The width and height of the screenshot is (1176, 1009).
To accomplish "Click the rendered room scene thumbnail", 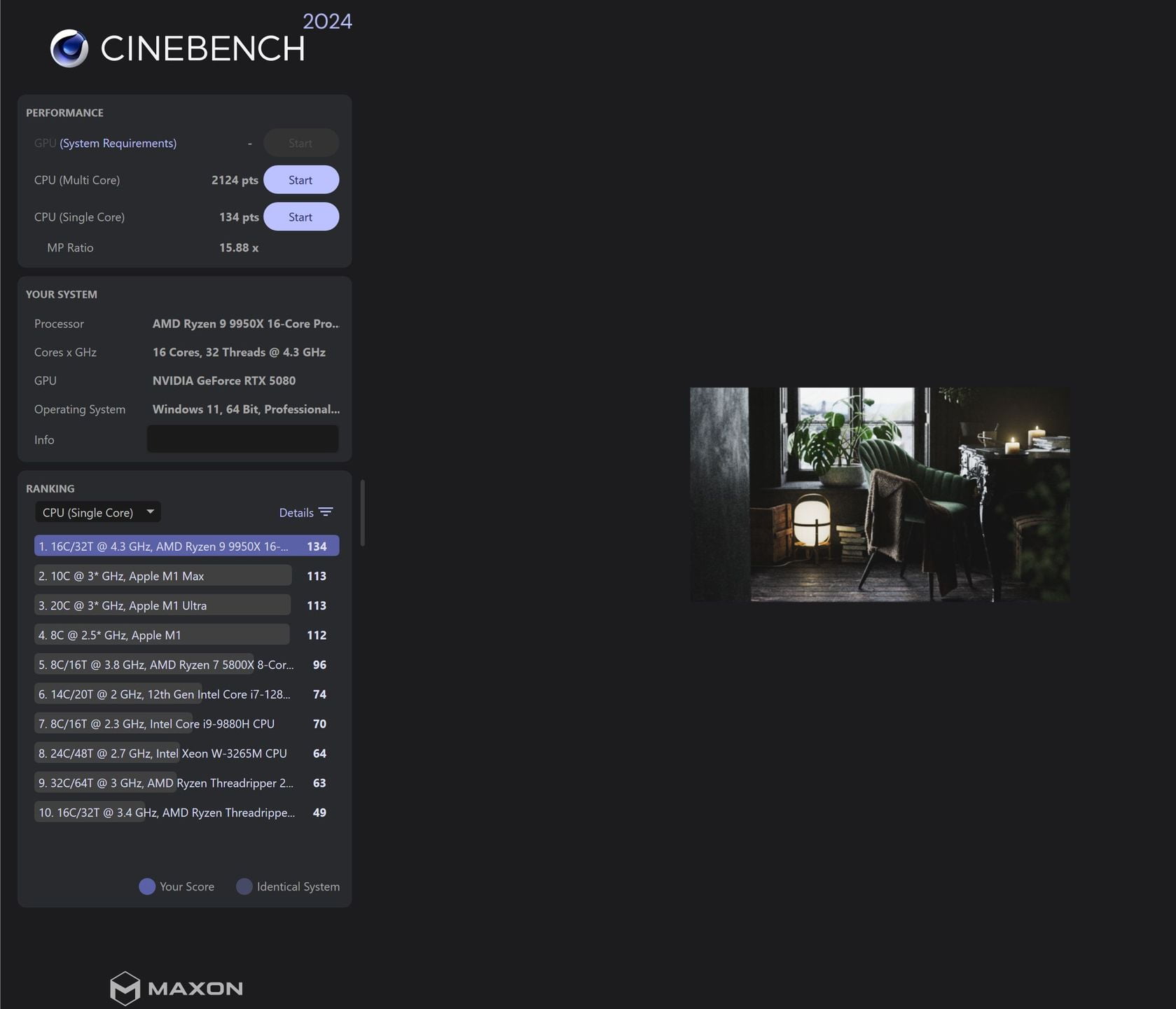I will point(880,495).
